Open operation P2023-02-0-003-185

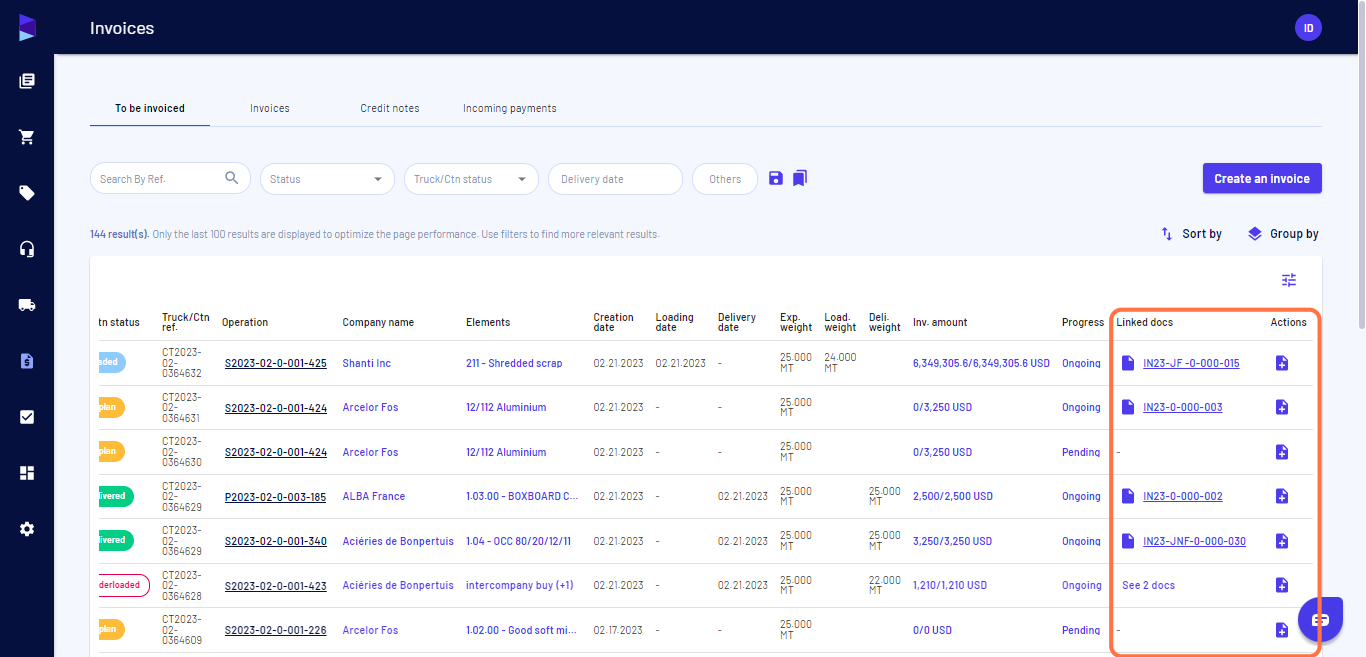coord(275,496)
